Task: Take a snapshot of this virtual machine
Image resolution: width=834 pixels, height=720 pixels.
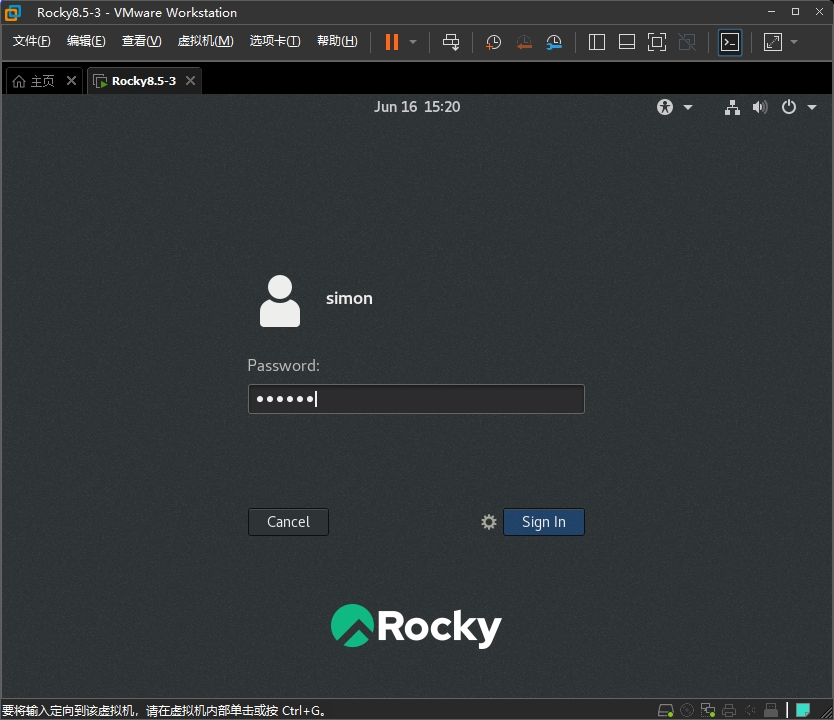Action: pyautogui.click(x=493, y=42)
